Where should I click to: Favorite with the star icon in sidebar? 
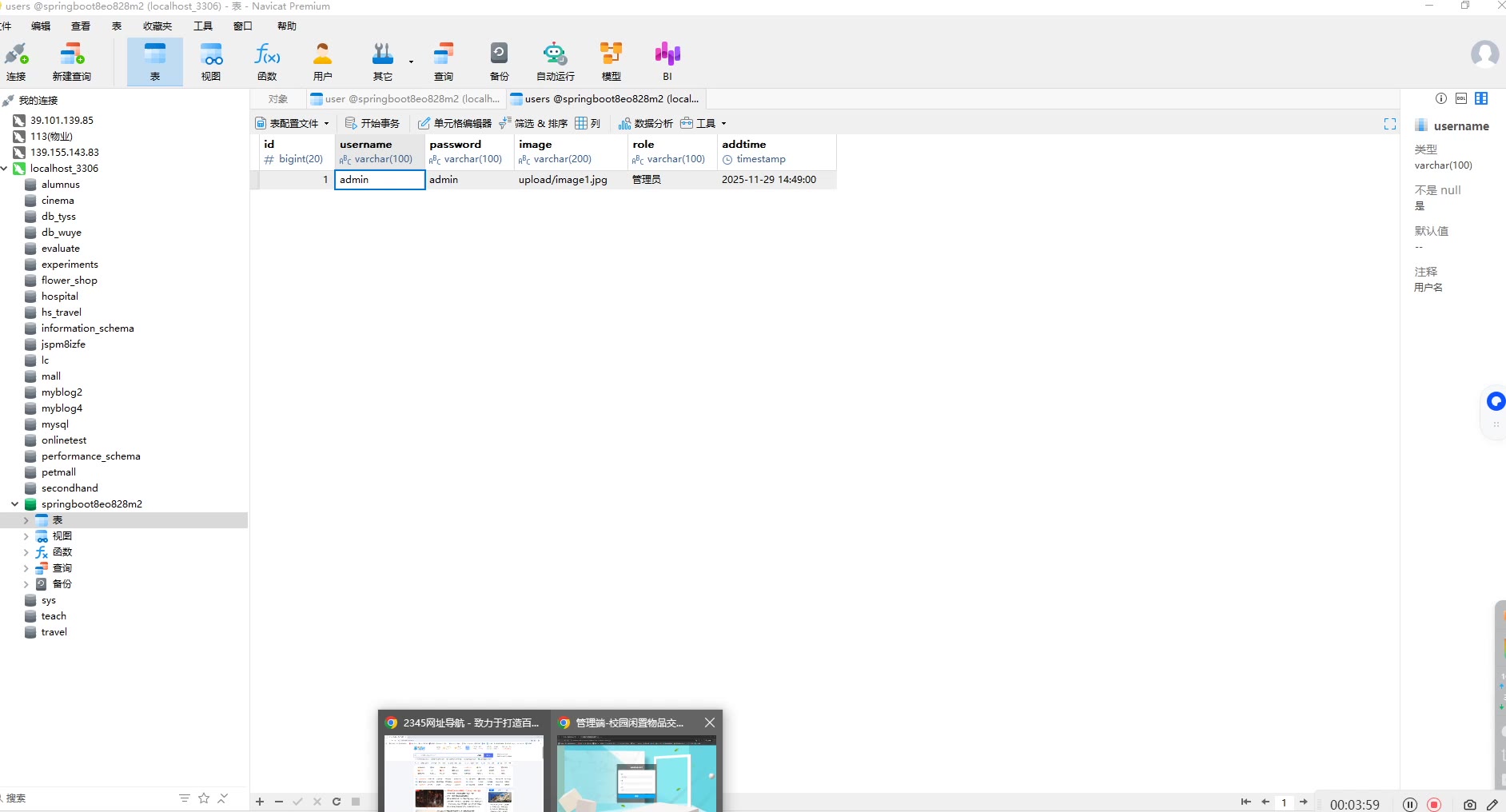204,798
